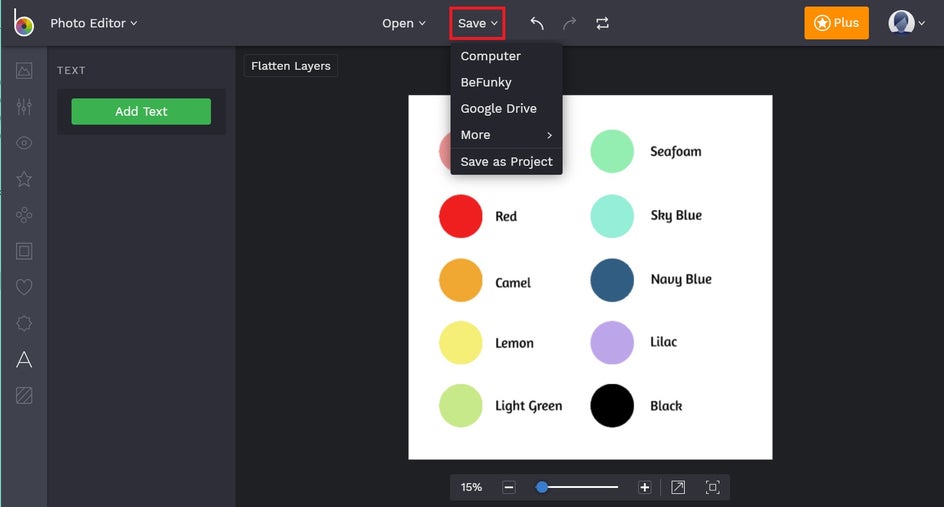This screenshot has width=944, height=507.
Task: Open the Frames sidebar icon
Action: point(24,251)
